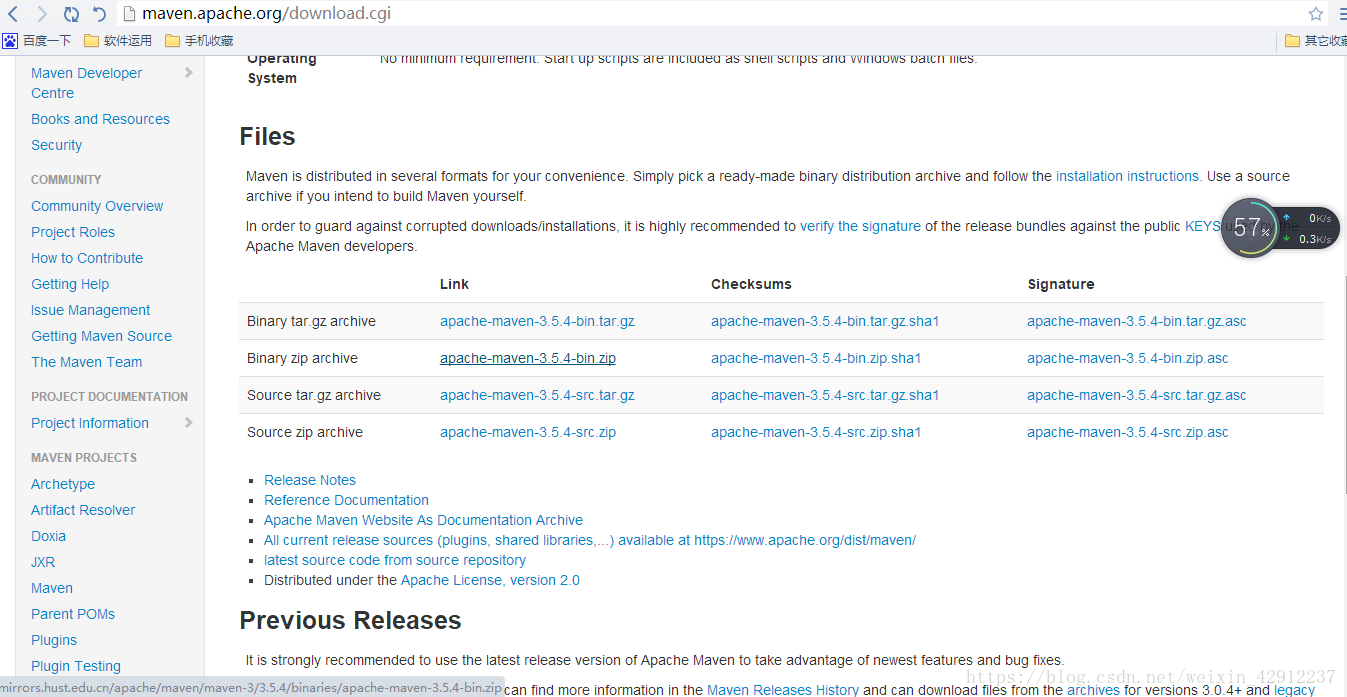Image resolution: width=1347 pixels, height=697 pixels.
Task: Expand Project Information submenu arrow
Action: (189, 423)
